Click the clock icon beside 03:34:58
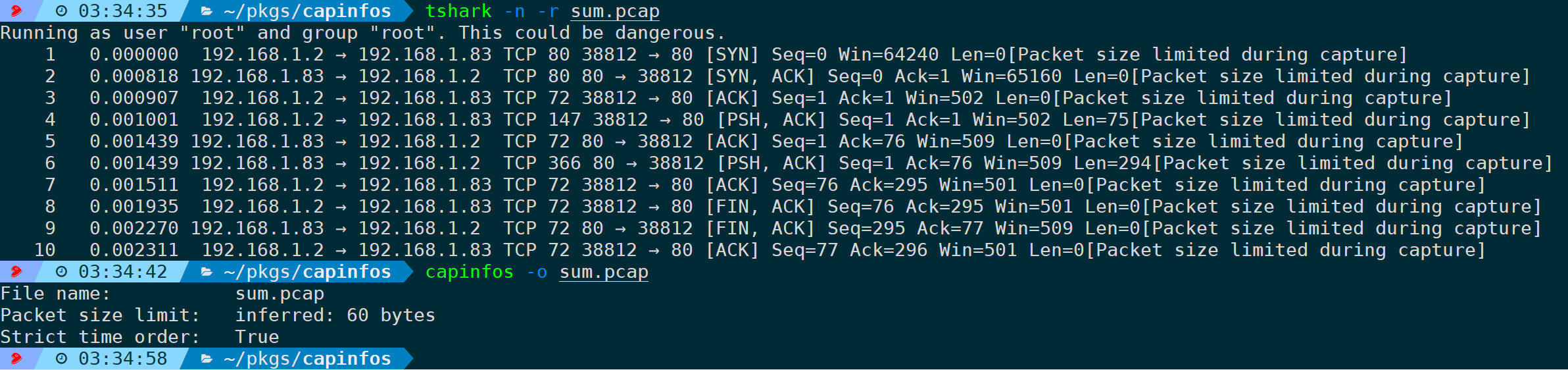Screen dimensions: 1568x370 61,359
